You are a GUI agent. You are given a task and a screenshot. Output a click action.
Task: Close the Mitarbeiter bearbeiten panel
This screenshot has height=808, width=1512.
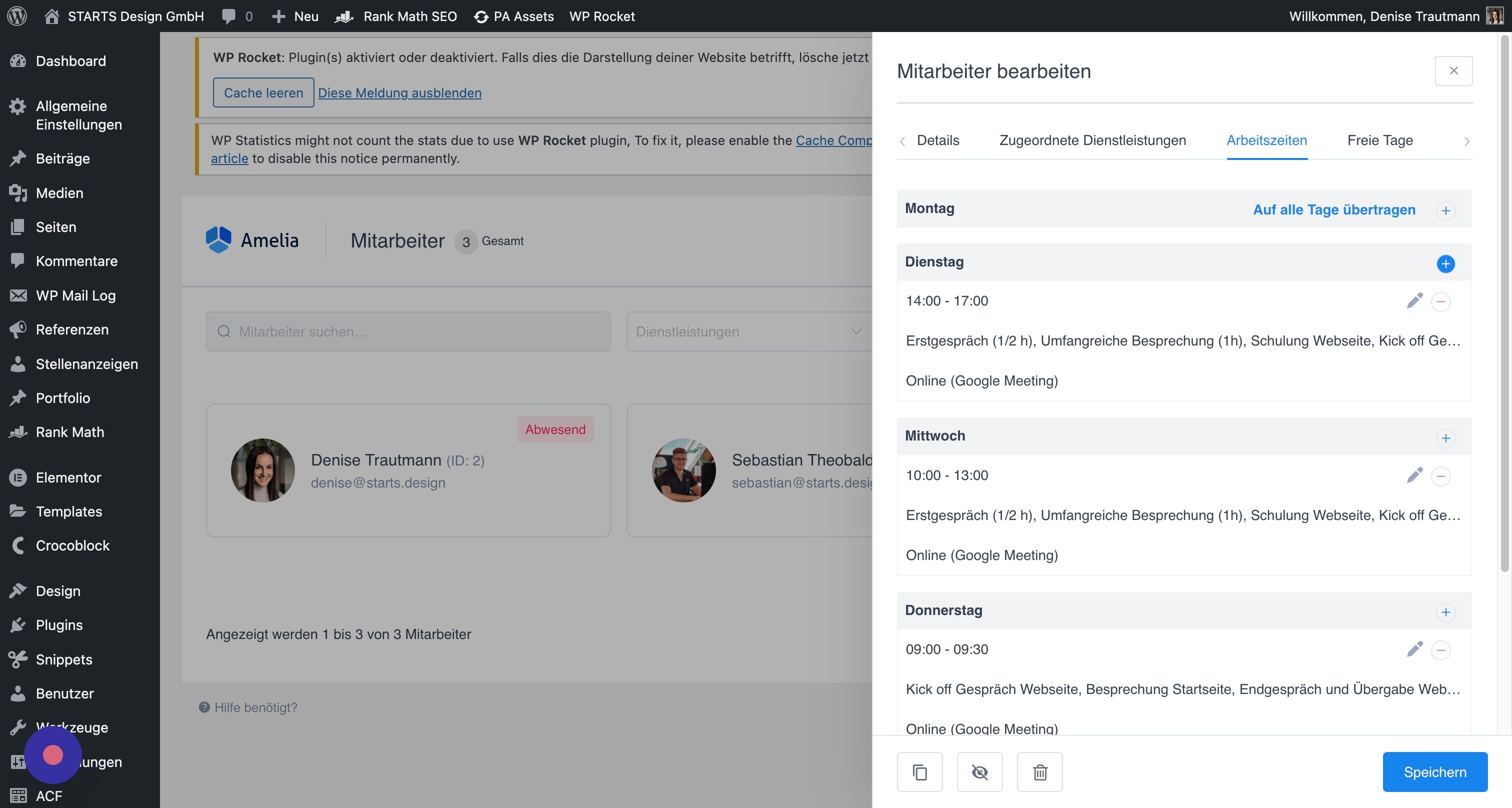tap(1453, 70)
